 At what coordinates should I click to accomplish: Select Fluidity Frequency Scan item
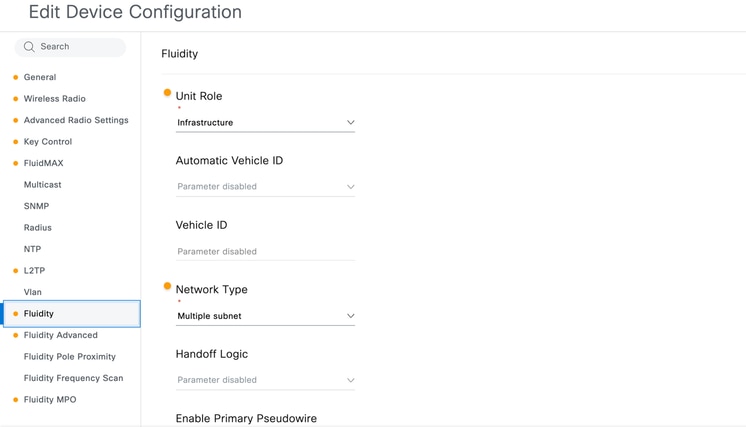coord(73,378)
